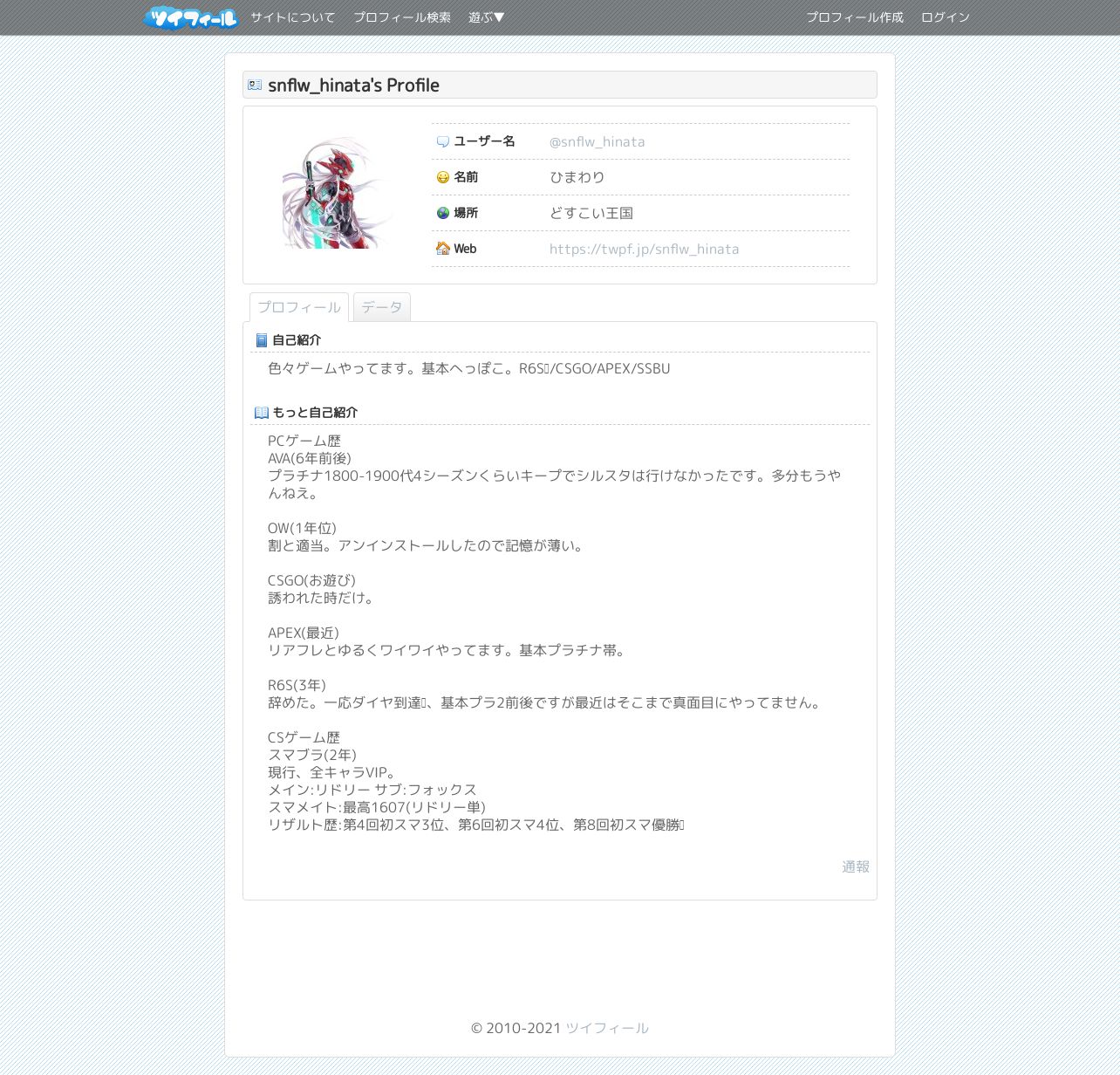
Task: Click the profile avatar image
Action: click(x=338, y=193)
